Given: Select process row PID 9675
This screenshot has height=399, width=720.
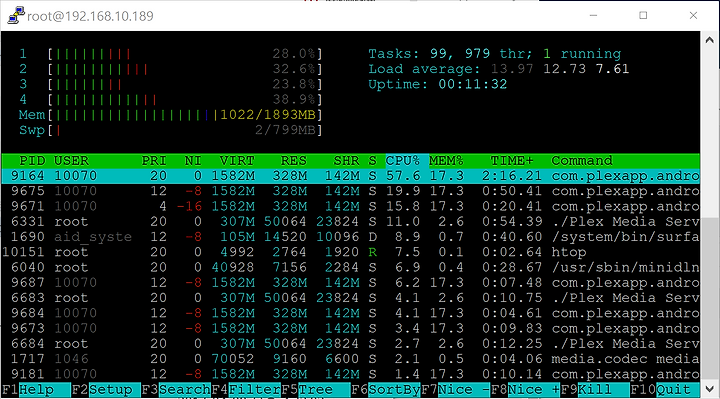Looking at the screenshot, I should [x=351, y=191].
